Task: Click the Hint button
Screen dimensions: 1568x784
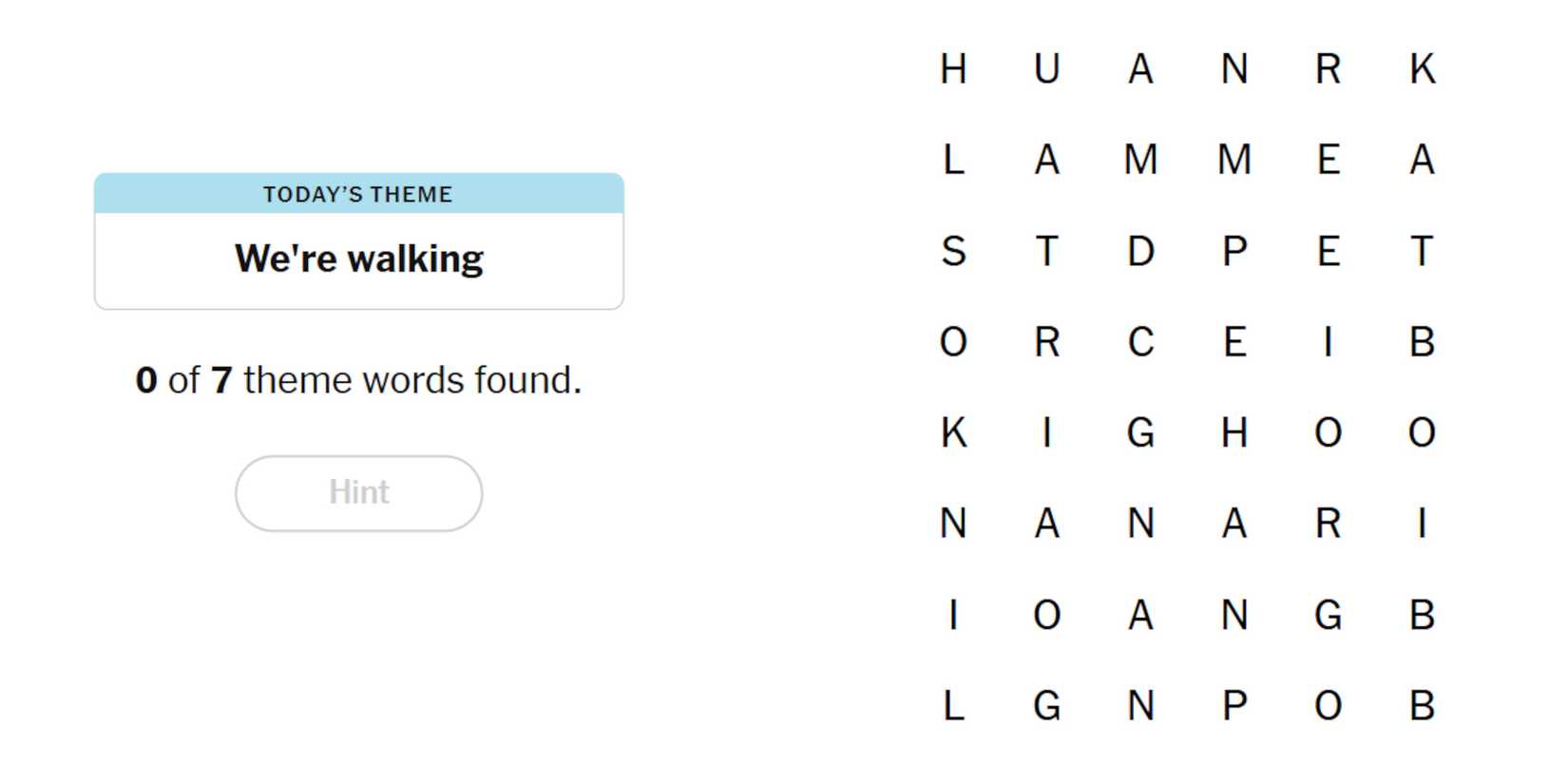Action: [x=358, y=493]
